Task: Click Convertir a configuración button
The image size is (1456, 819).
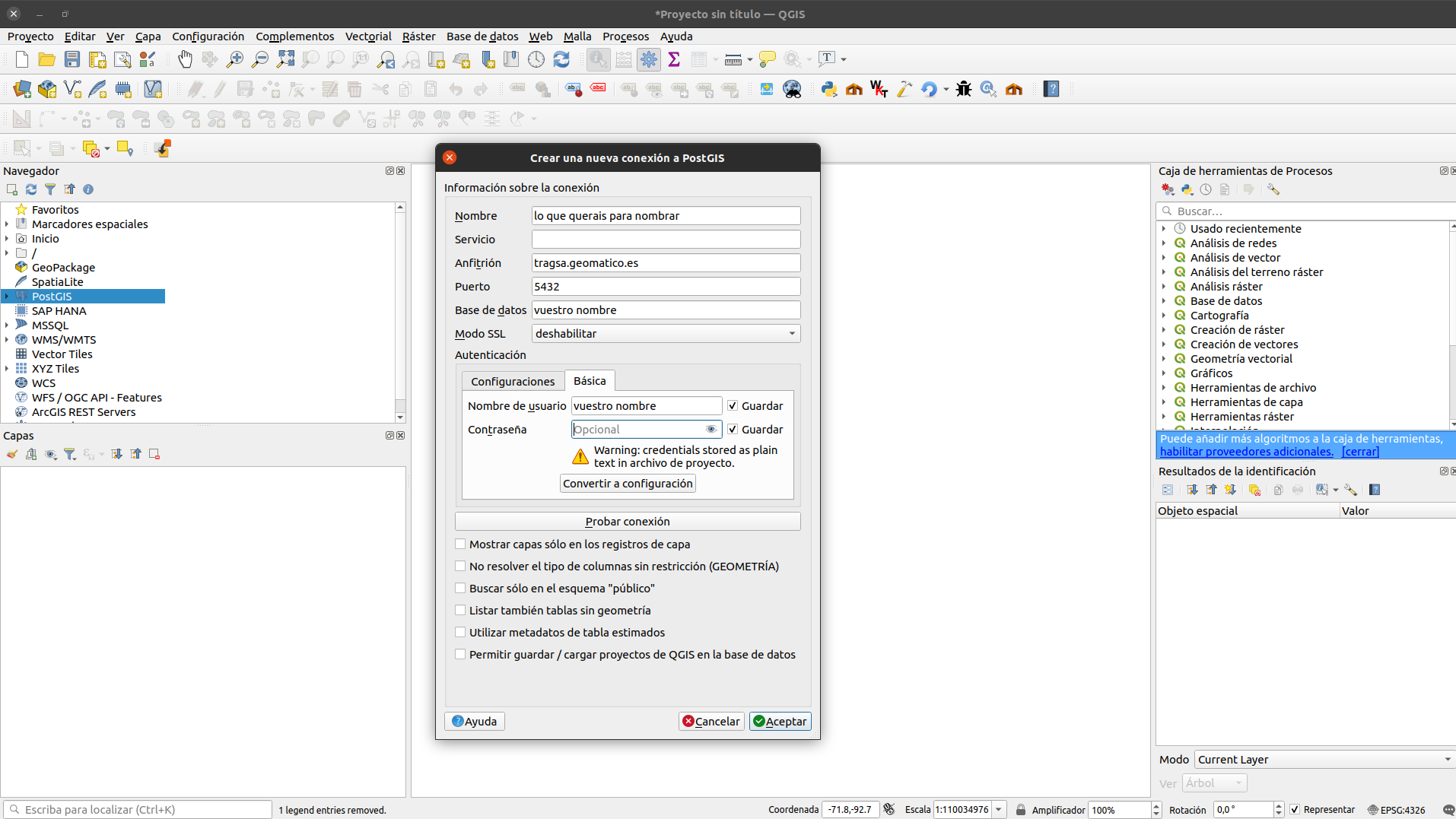Action: point(628,484)
